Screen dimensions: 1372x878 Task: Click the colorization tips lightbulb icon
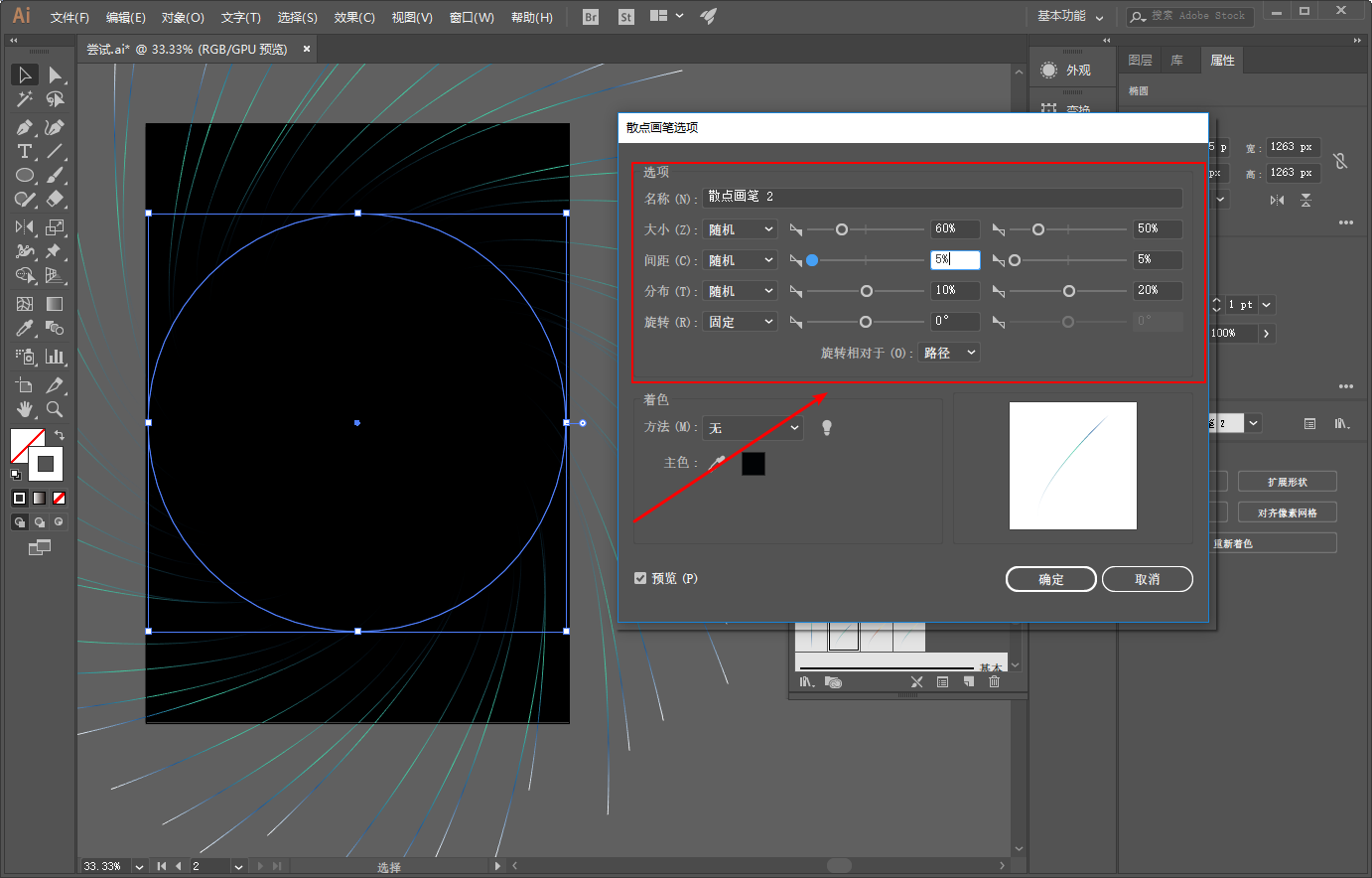826,428
